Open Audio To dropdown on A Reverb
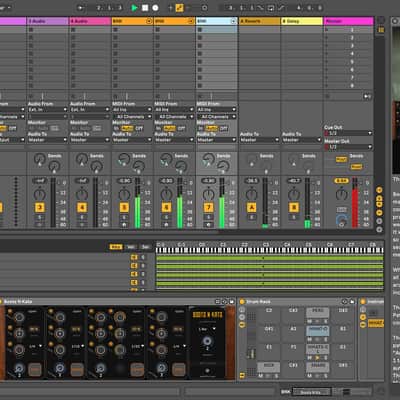The height and width of the screenshot is (400, 400). pyautogui.click(x=259, y=140)
